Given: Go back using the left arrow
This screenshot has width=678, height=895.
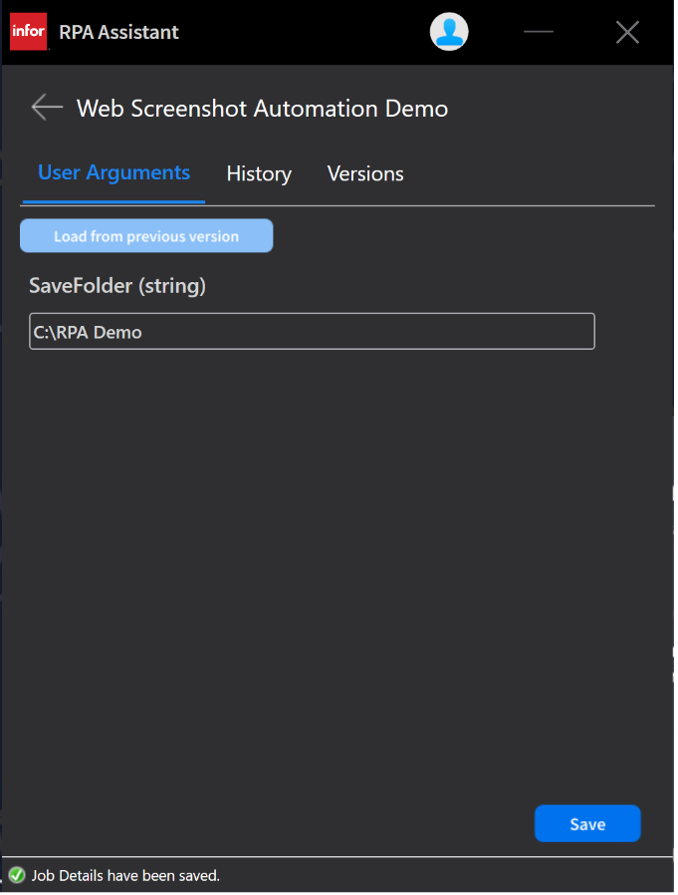Looking at the screenshot, I should 46,107.
